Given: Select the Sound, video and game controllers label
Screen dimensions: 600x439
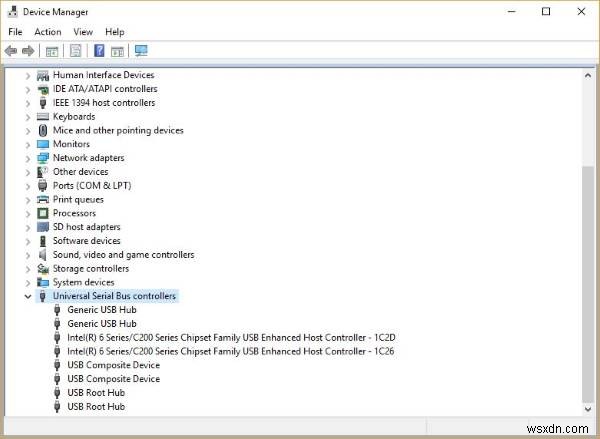Looking at the screenshot, I should 124,255.
